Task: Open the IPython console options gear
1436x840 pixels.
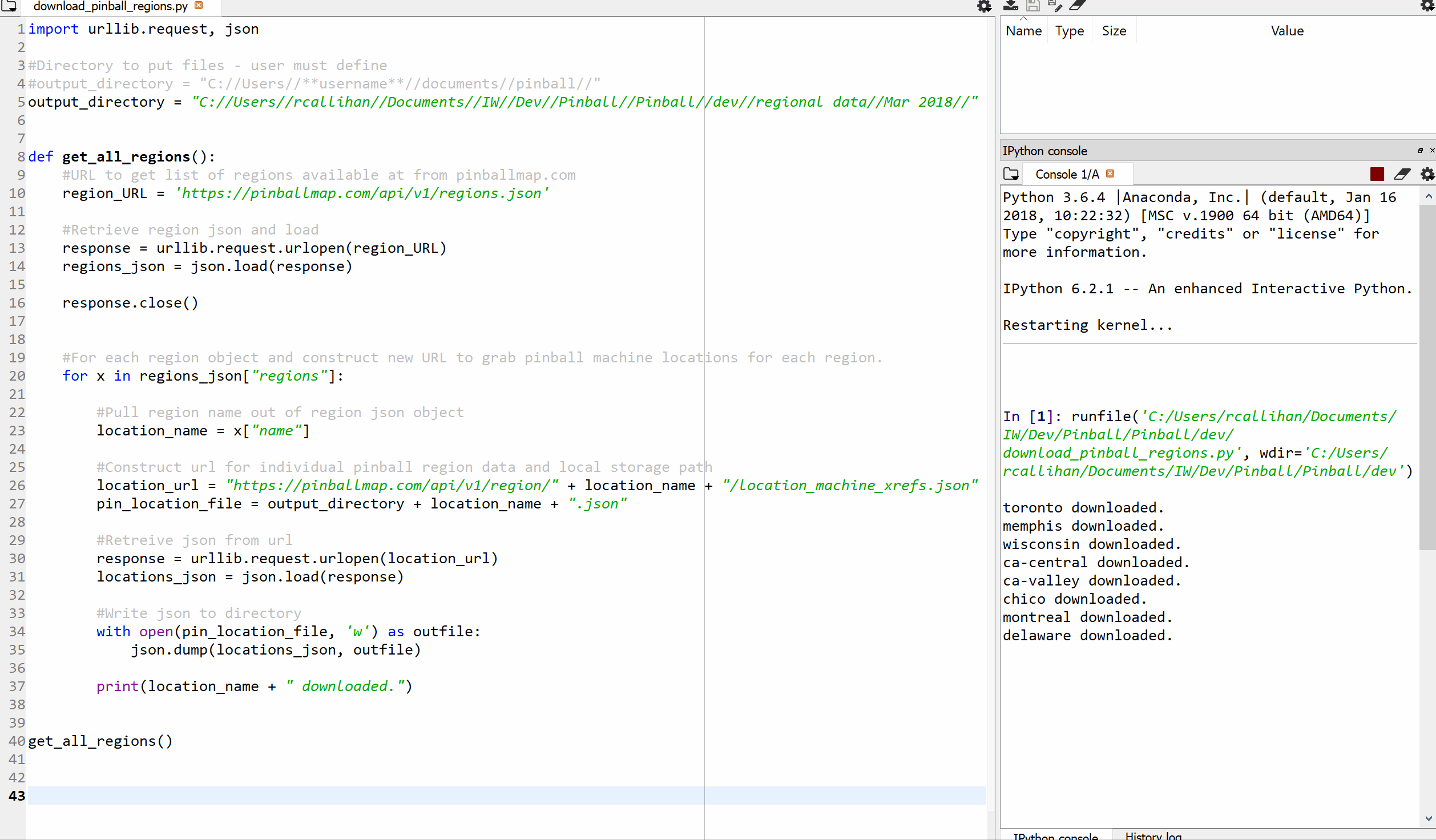Action: tap(1428, 174)
